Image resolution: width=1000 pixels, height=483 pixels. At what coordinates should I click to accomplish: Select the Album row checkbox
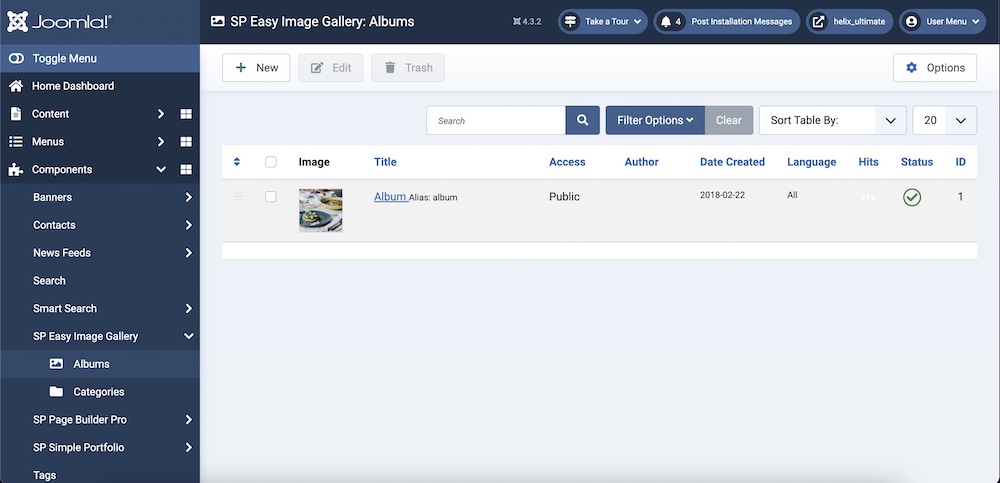271,197
